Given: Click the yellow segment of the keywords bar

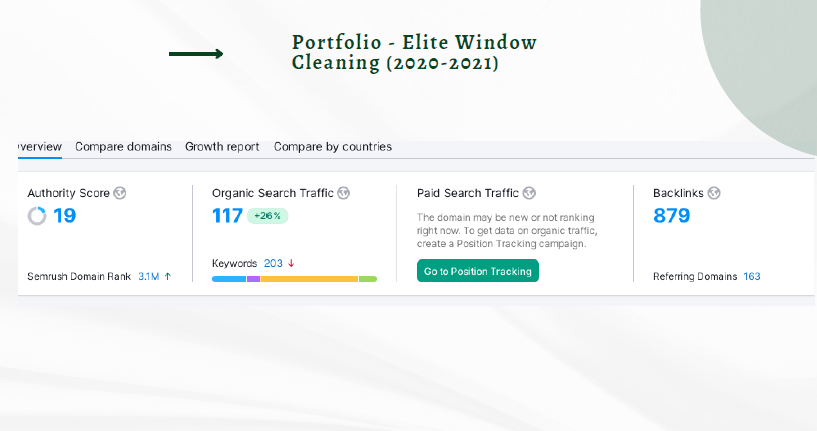Looking at the screenshot, I should (x=309, y=279).
